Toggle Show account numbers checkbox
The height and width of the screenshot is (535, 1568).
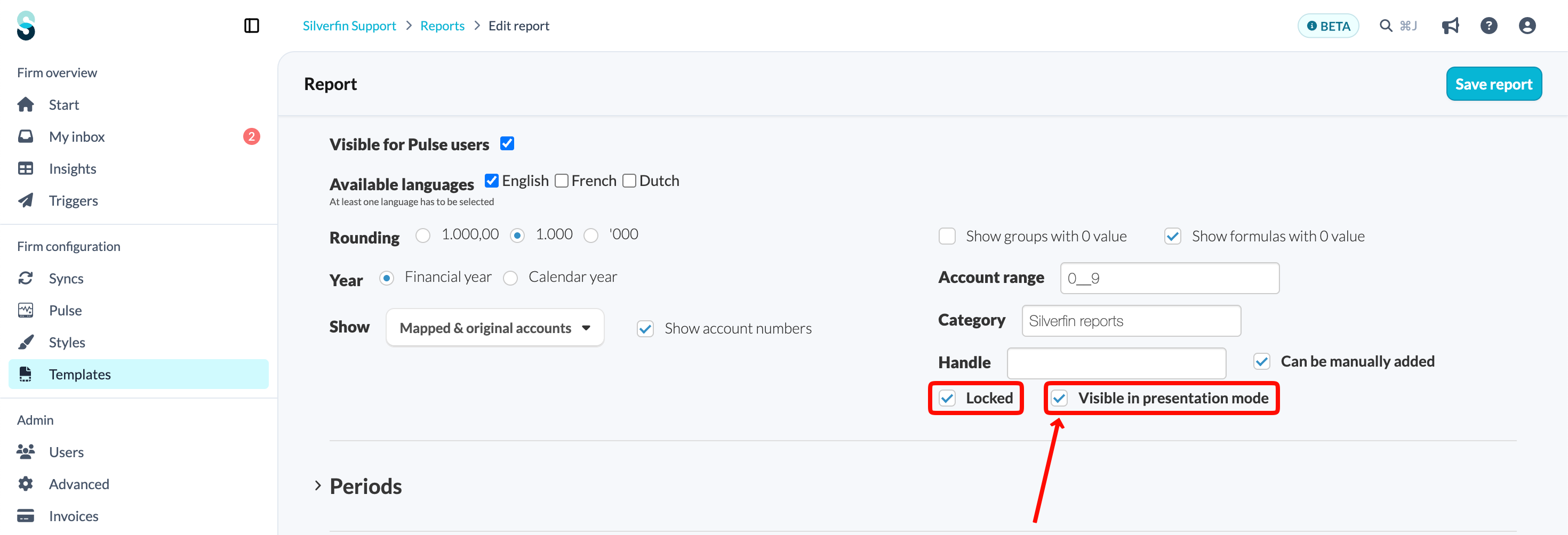[645, 329]
